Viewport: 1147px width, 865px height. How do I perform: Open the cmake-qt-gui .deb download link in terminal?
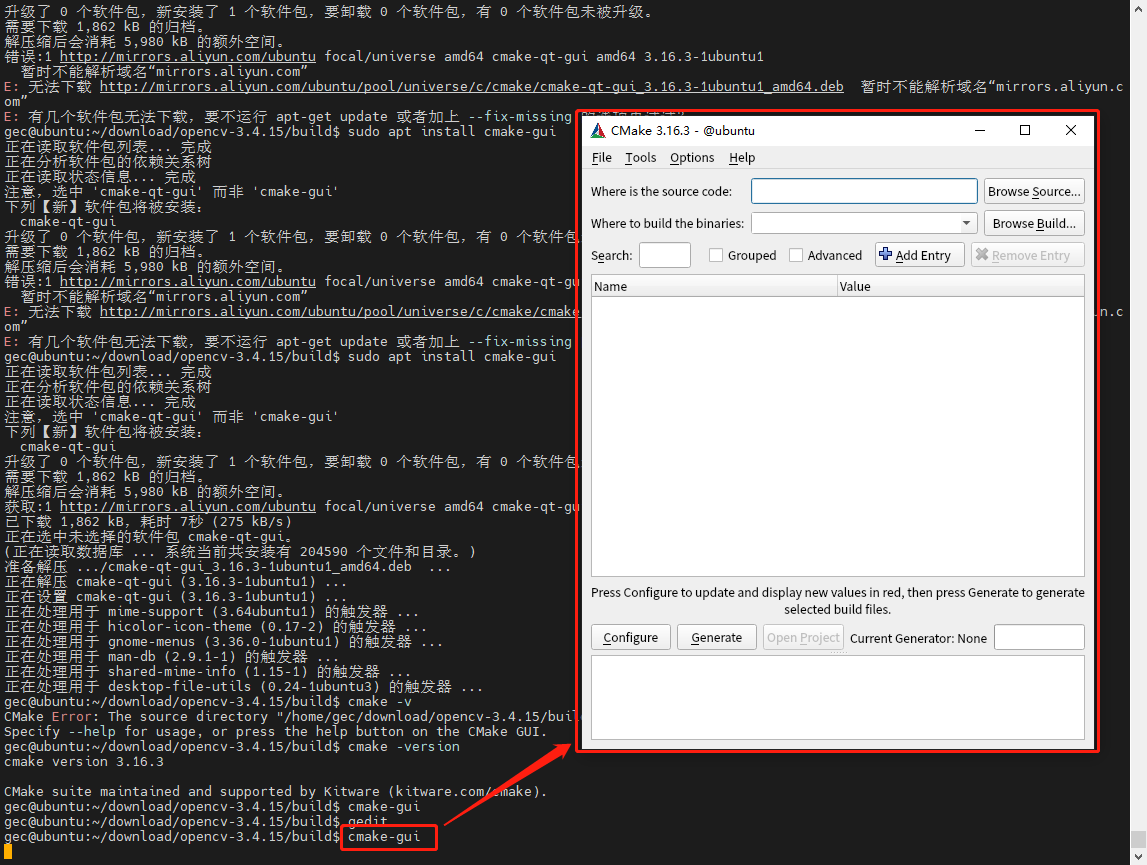pyautogui.click(x=472, y=86)
